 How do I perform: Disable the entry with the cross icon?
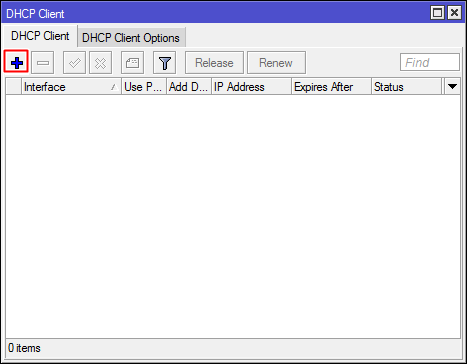click(100, 62)
